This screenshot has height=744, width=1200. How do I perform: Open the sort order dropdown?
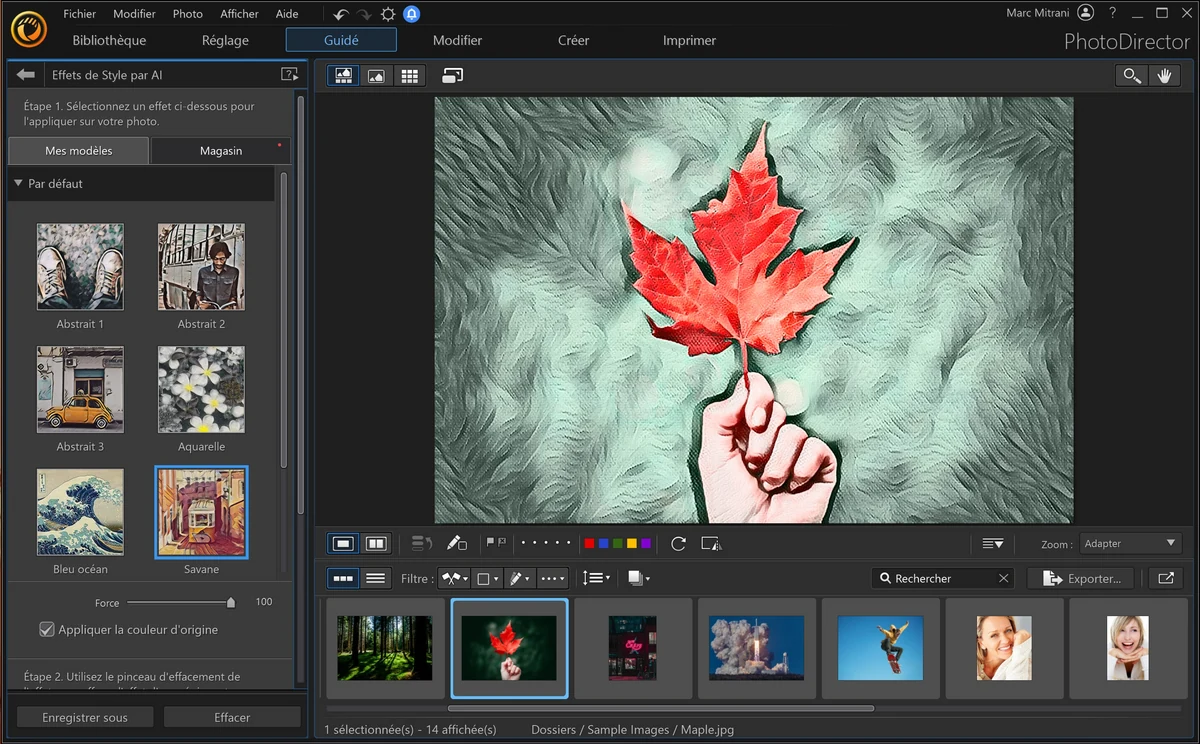[x=596, y=578]
